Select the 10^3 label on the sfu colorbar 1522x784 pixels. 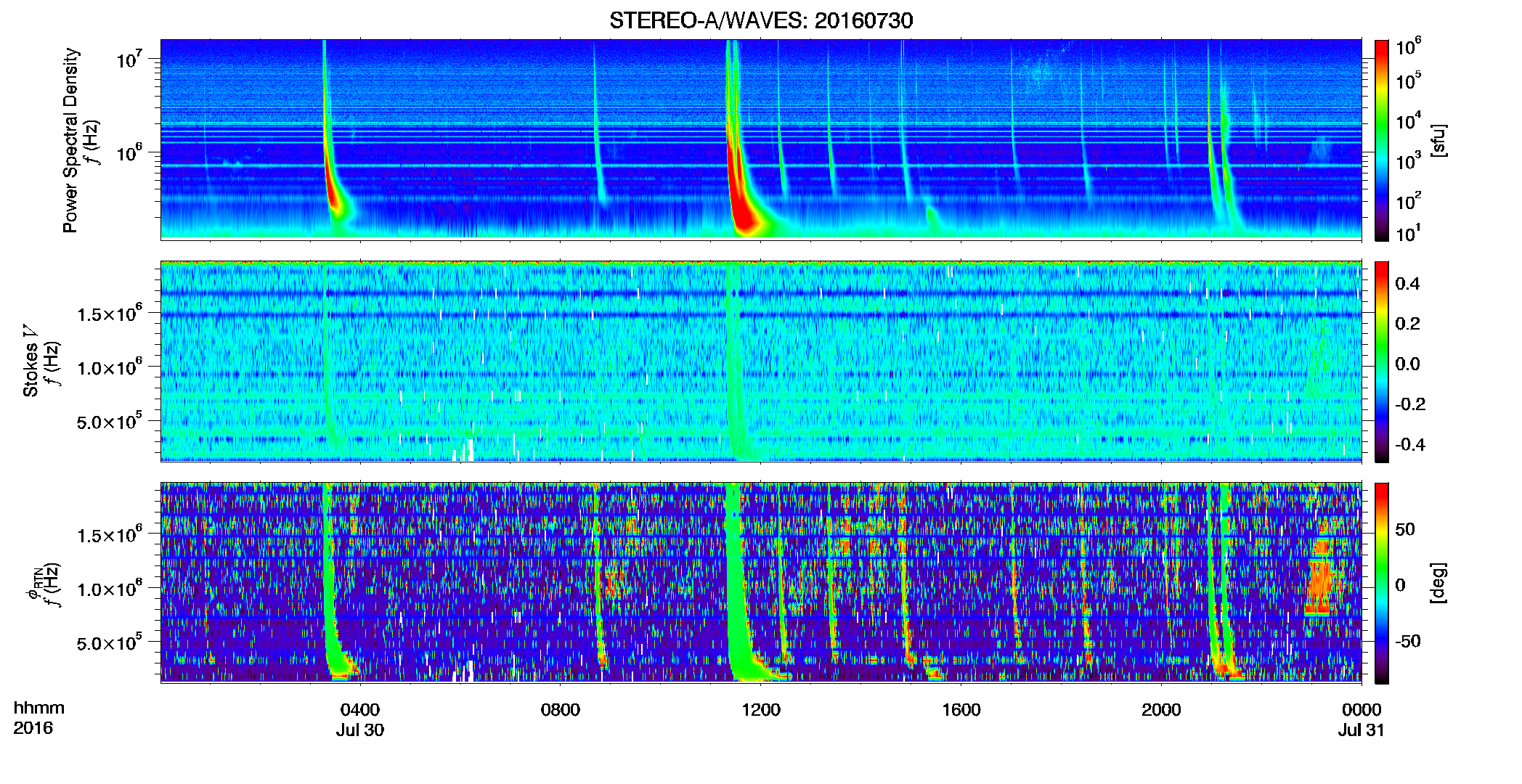1408,160
